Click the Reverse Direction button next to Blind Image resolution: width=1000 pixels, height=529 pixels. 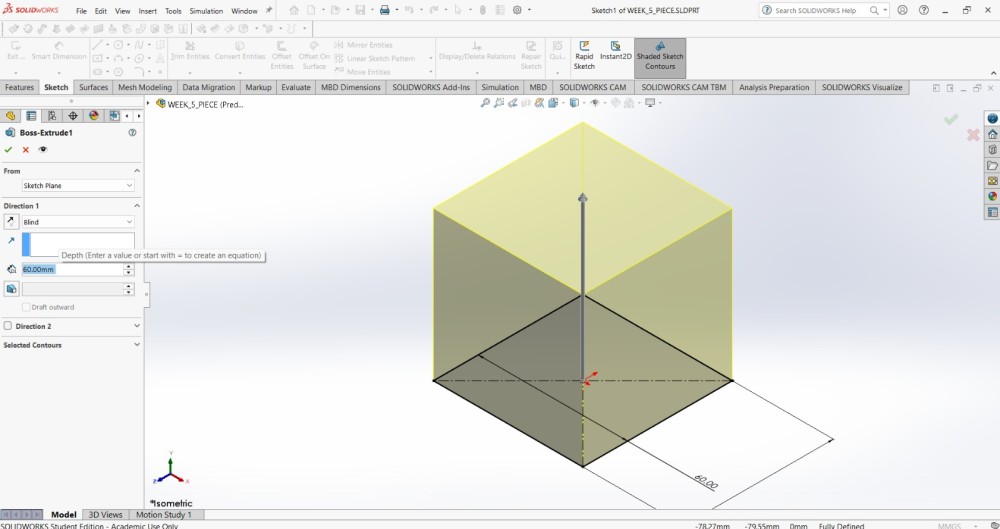click(x=11, y=221)
